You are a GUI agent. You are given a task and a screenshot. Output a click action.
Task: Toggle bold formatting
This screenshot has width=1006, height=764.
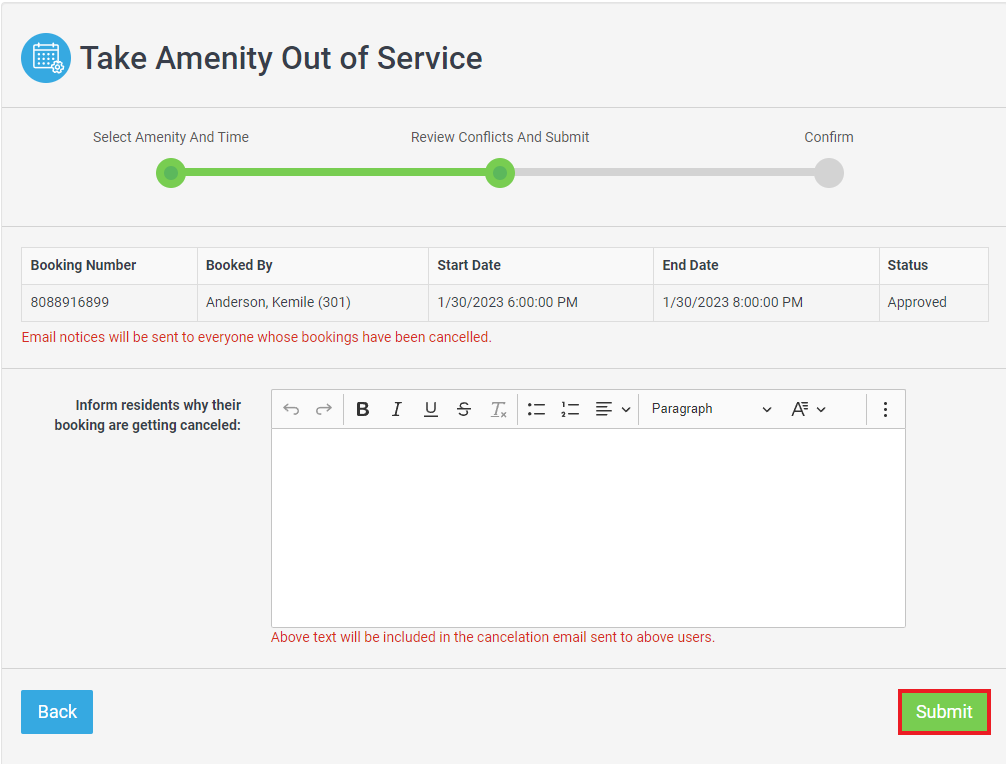[x=362, y=409]
